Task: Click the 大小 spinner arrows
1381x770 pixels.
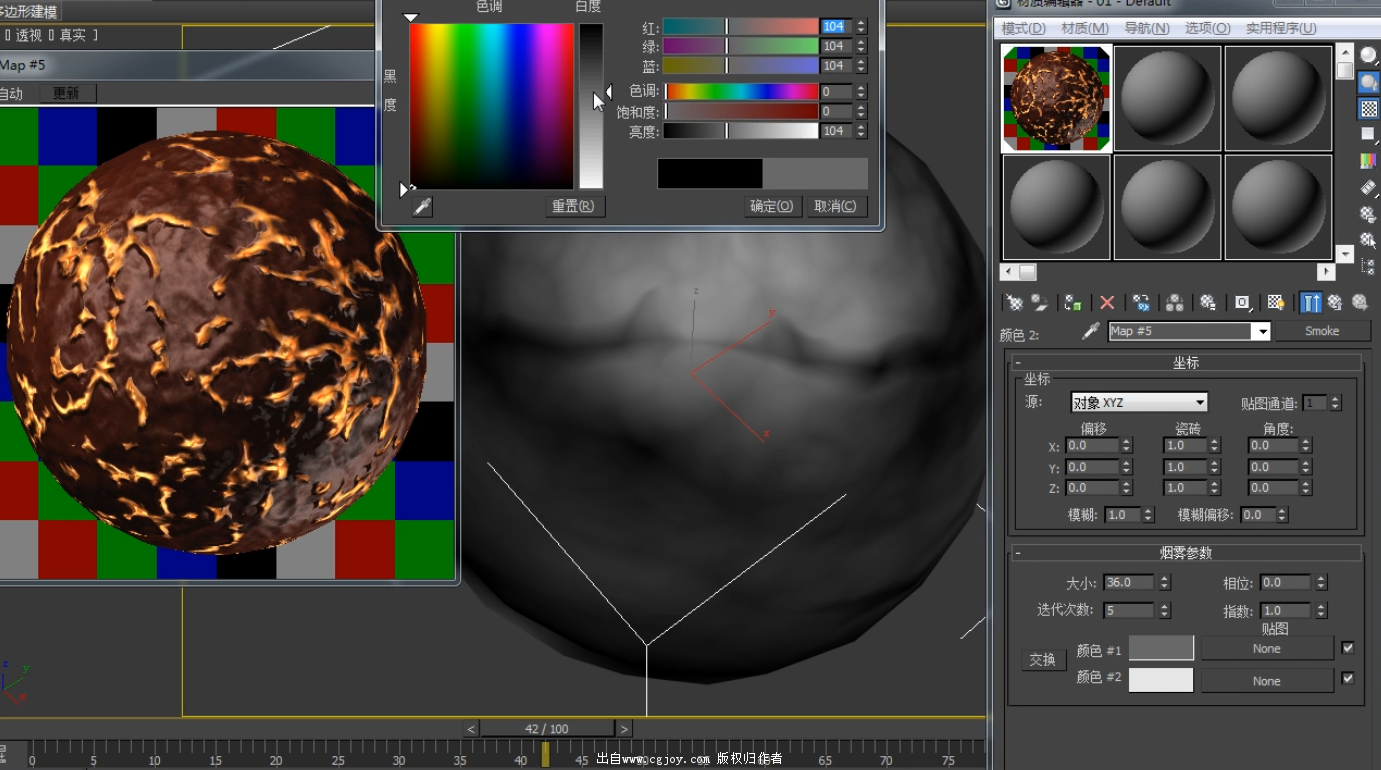Action: (x=1165, y=582)
